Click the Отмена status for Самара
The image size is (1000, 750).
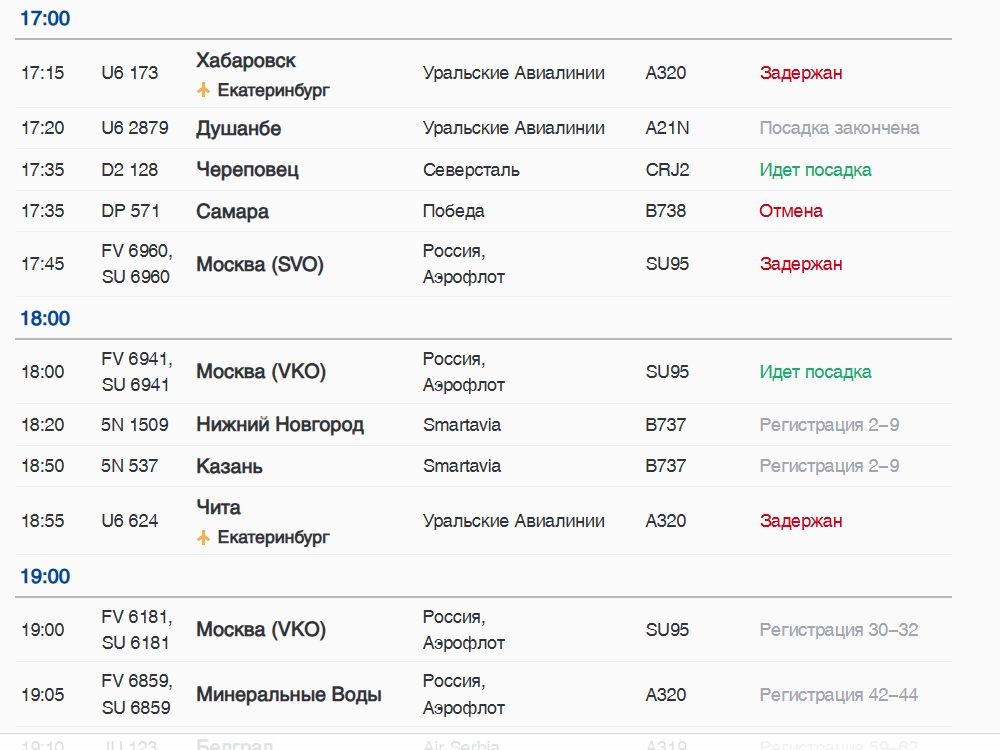click(x=791, y=211)
